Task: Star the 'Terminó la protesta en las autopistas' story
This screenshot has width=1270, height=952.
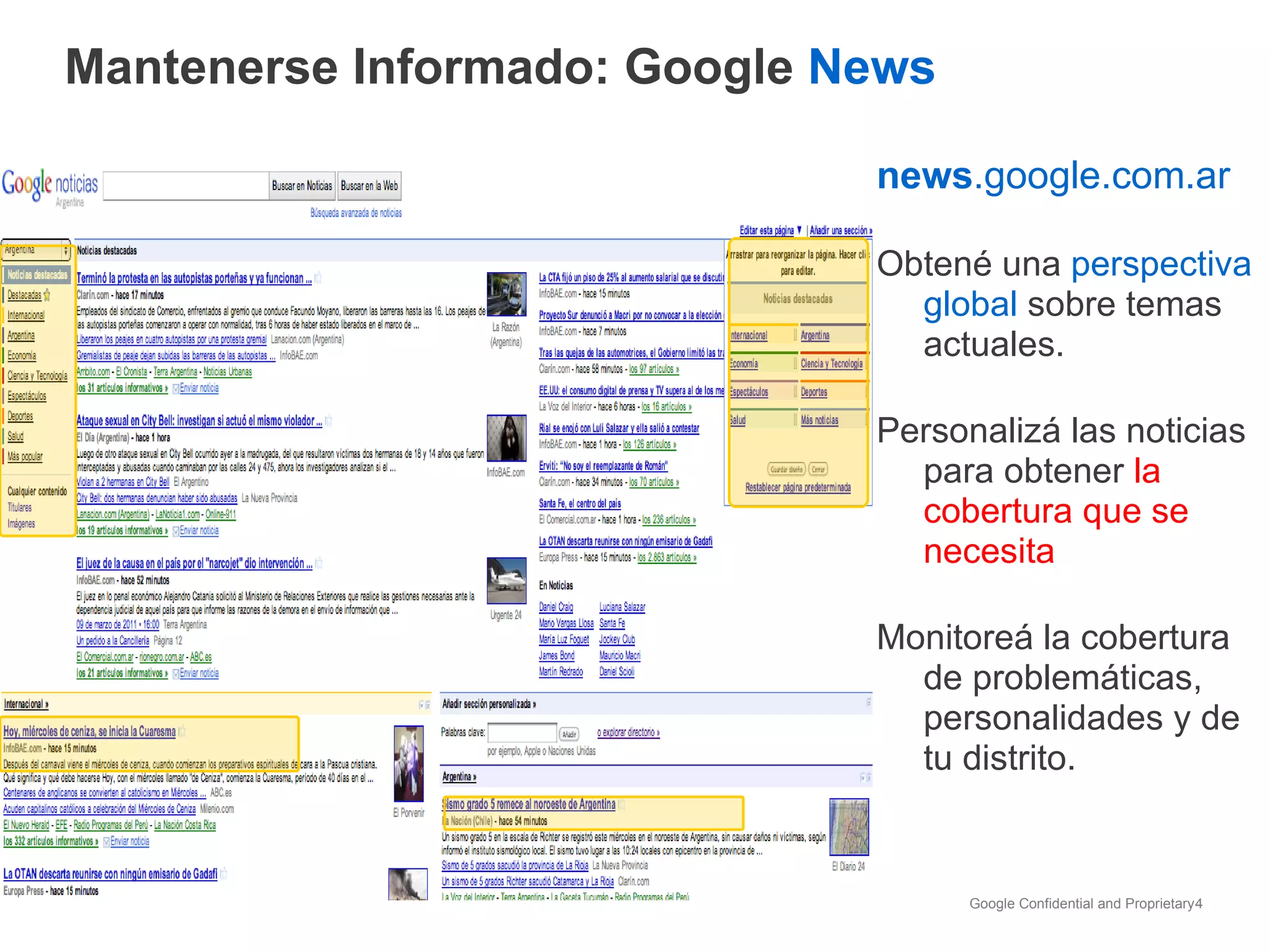Action: point(318,278)
